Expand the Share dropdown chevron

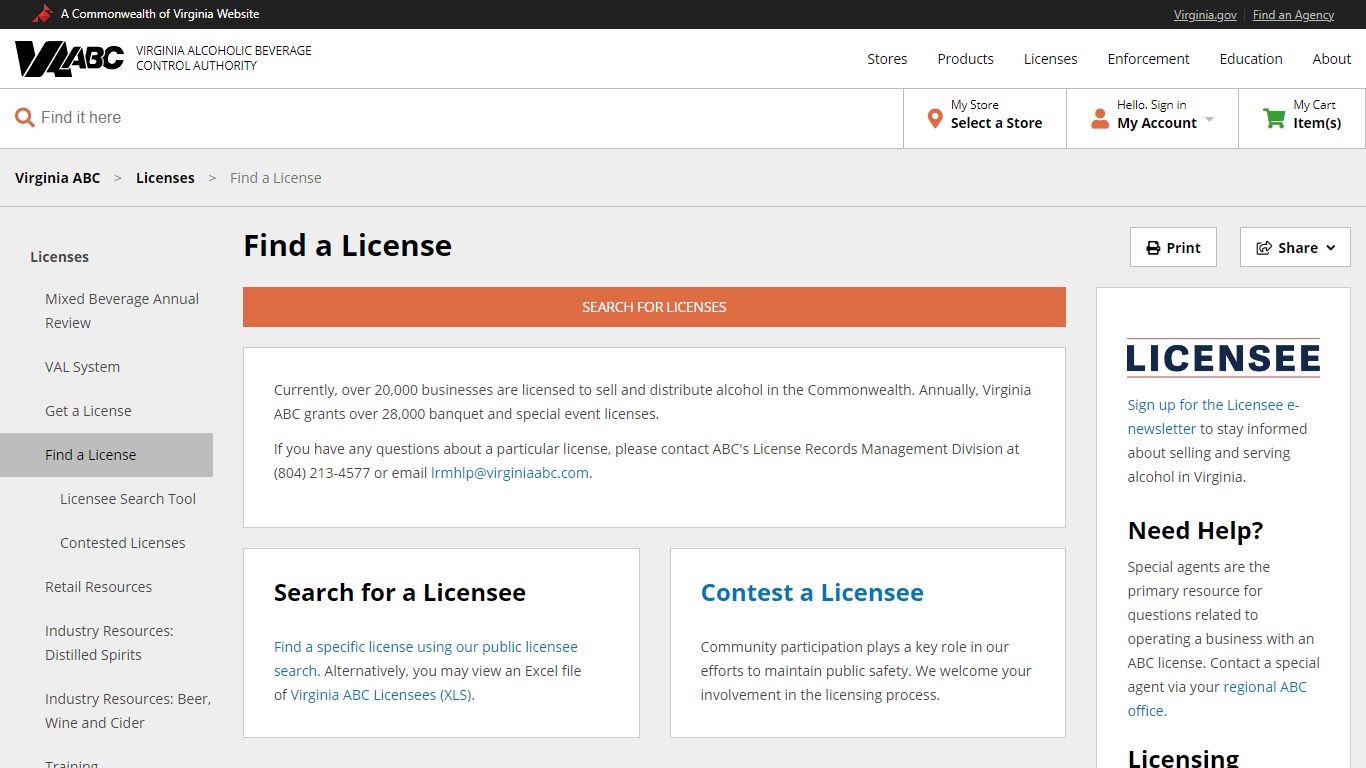coord(1331,248)
